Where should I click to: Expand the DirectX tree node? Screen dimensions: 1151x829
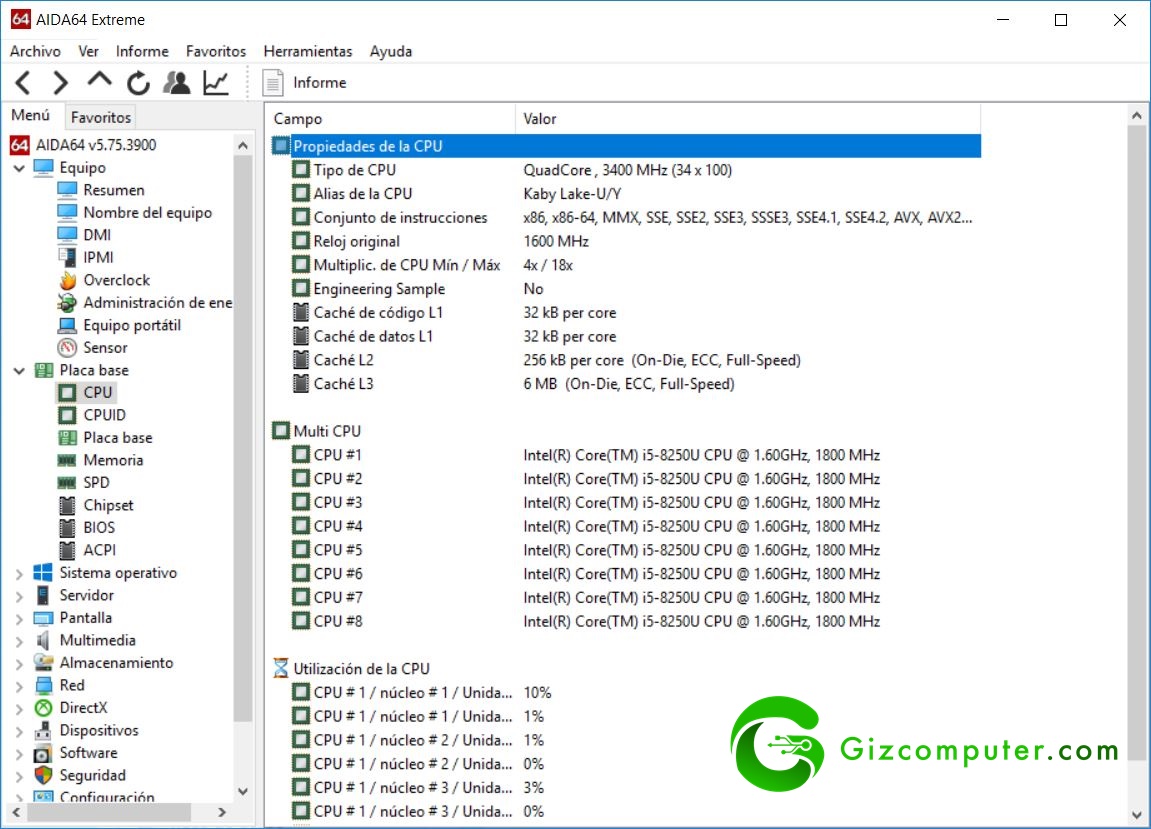pyautogui.click(x=19, y=709)
